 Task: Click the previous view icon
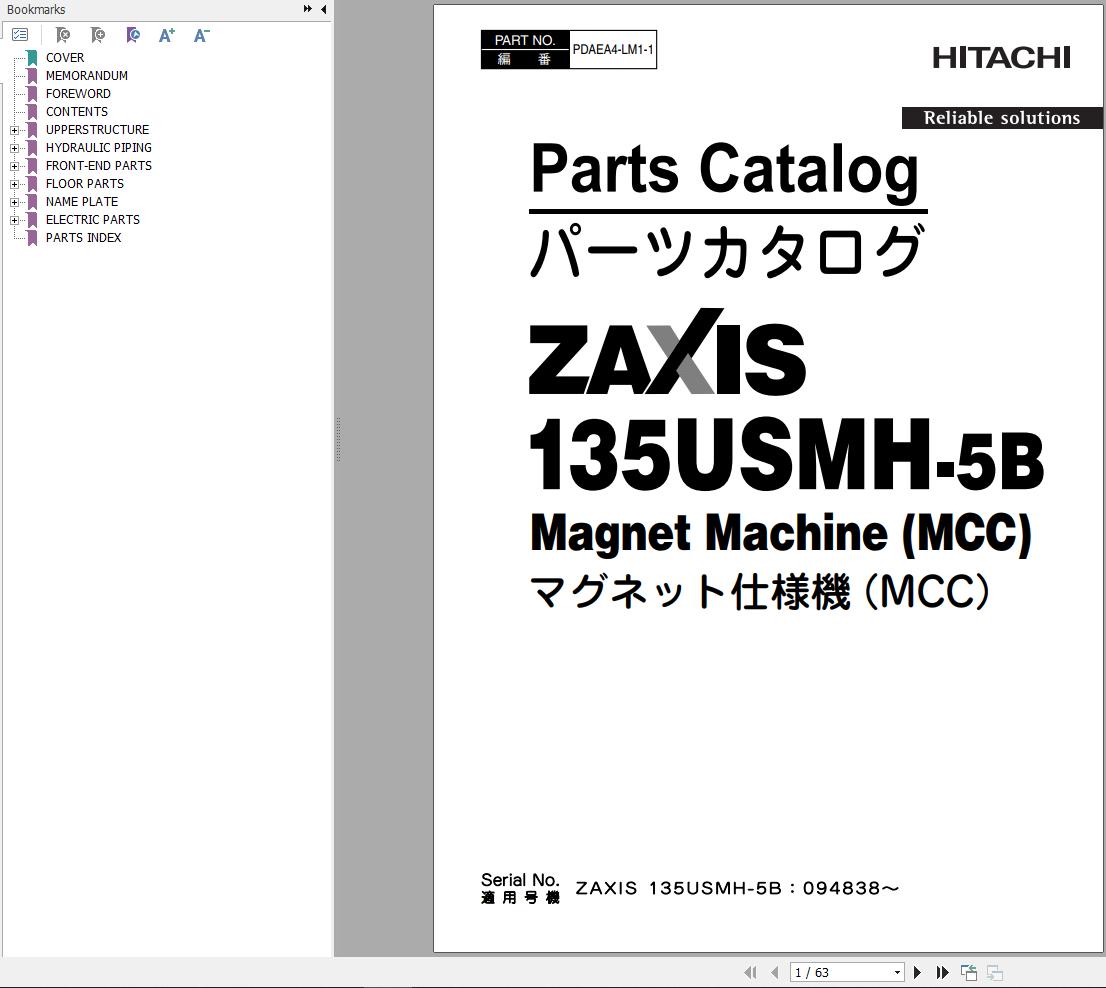(x=968, y=972)
